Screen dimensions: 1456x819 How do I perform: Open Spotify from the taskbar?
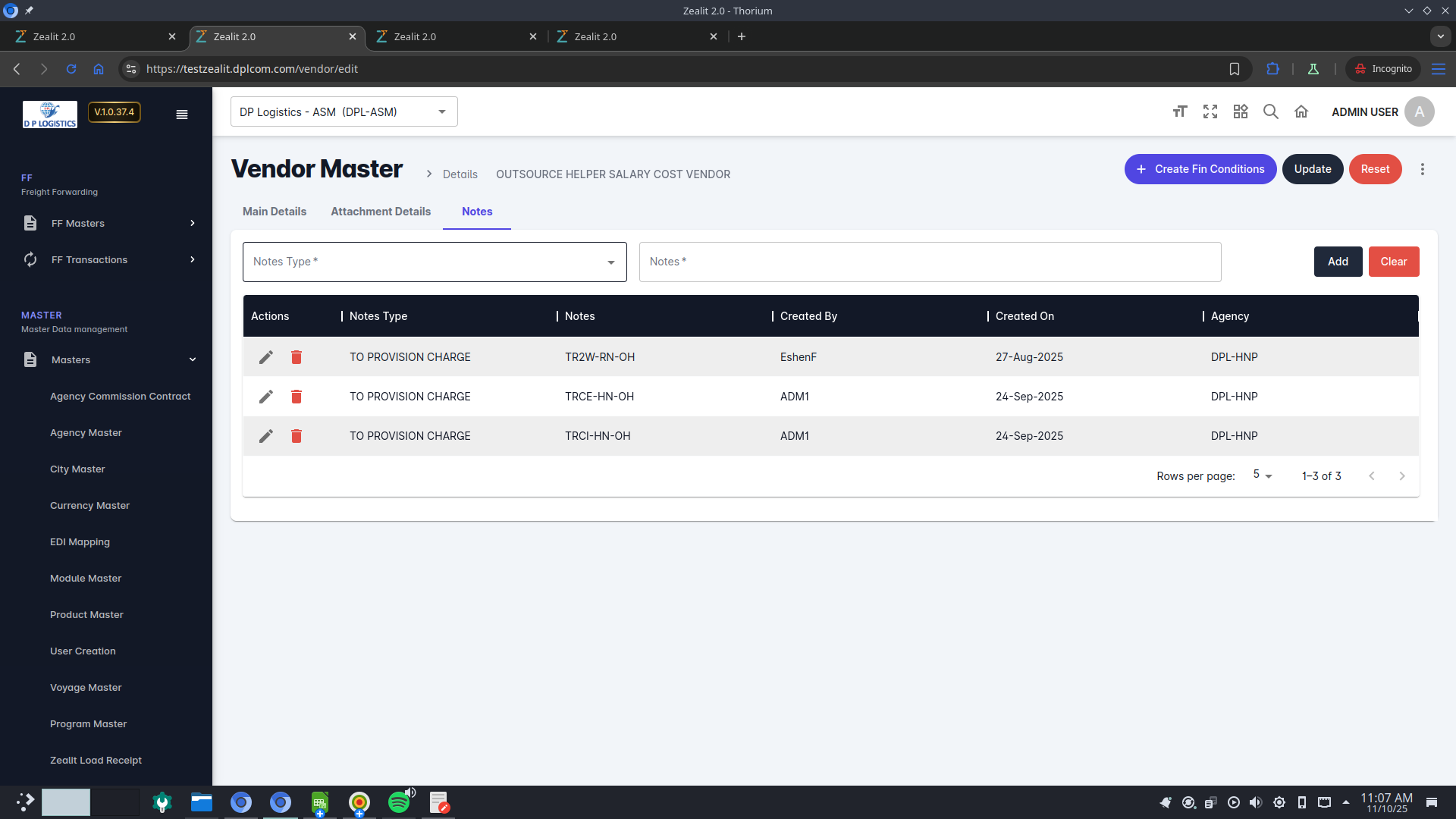pos(398,802)
